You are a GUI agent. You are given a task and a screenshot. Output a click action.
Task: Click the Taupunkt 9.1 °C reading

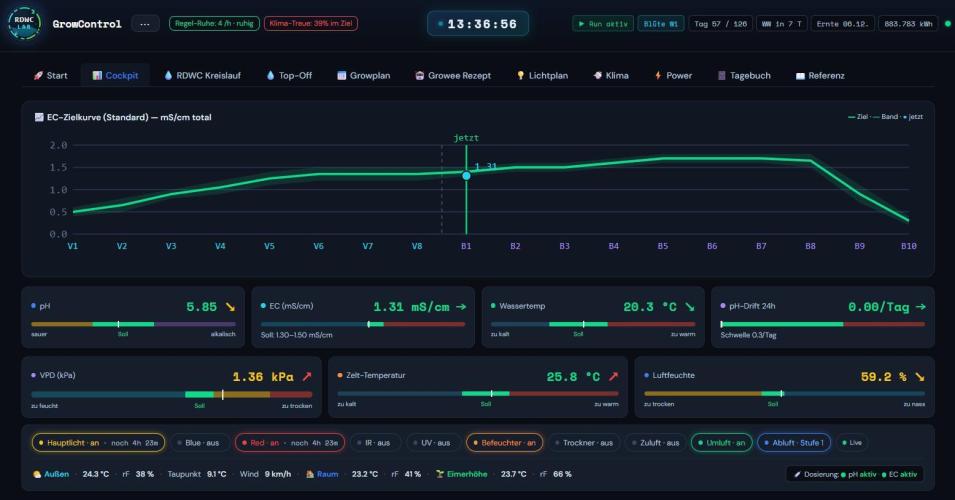click(x=197, y=474)
